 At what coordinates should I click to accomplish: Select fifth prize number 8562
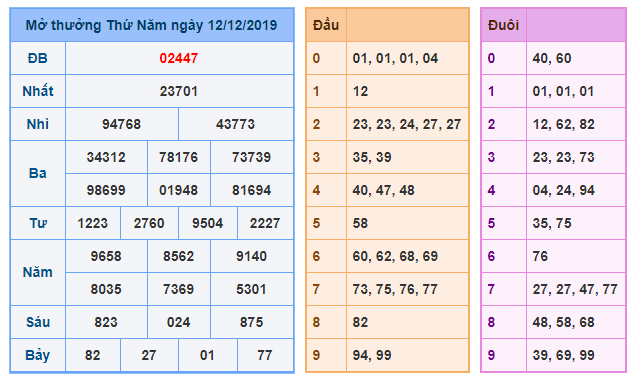click(x=178, y=256)
